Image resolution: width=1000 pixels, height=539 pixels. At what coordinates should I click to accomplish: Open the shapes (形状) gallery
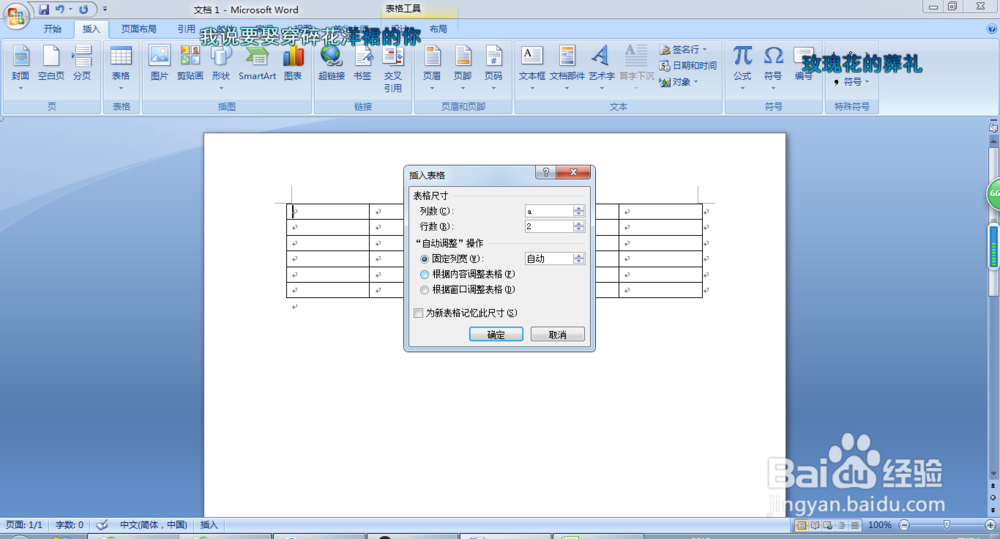[221, 68]
